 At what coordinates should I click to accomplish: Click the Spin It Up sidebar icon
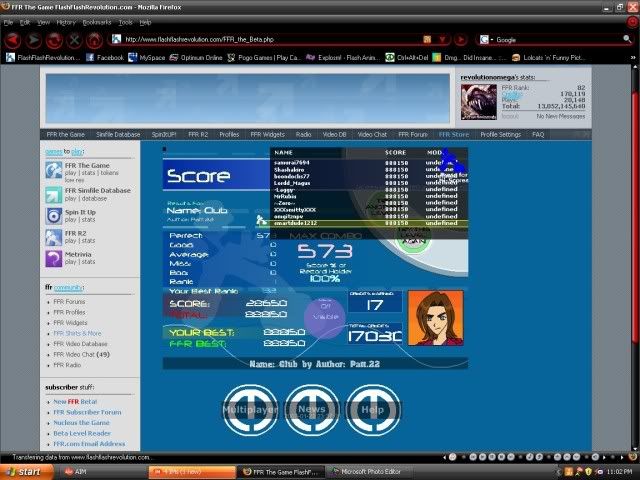(x=54, y=213)
